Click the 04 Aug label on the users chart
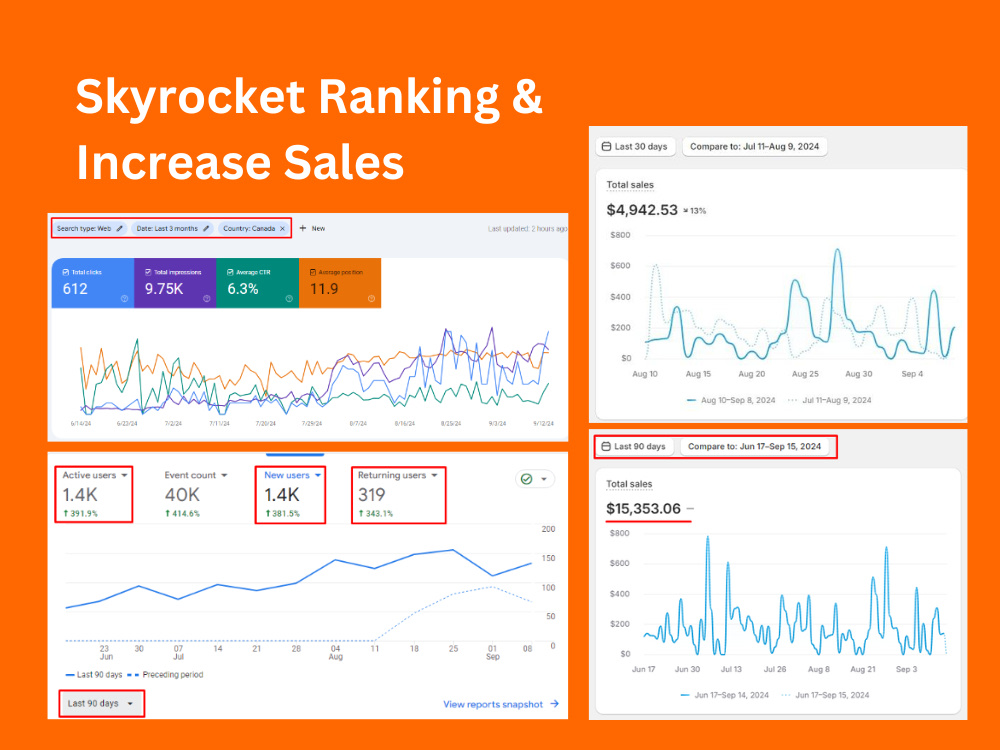The image size is (1000, 750). [x=335, y=652]
